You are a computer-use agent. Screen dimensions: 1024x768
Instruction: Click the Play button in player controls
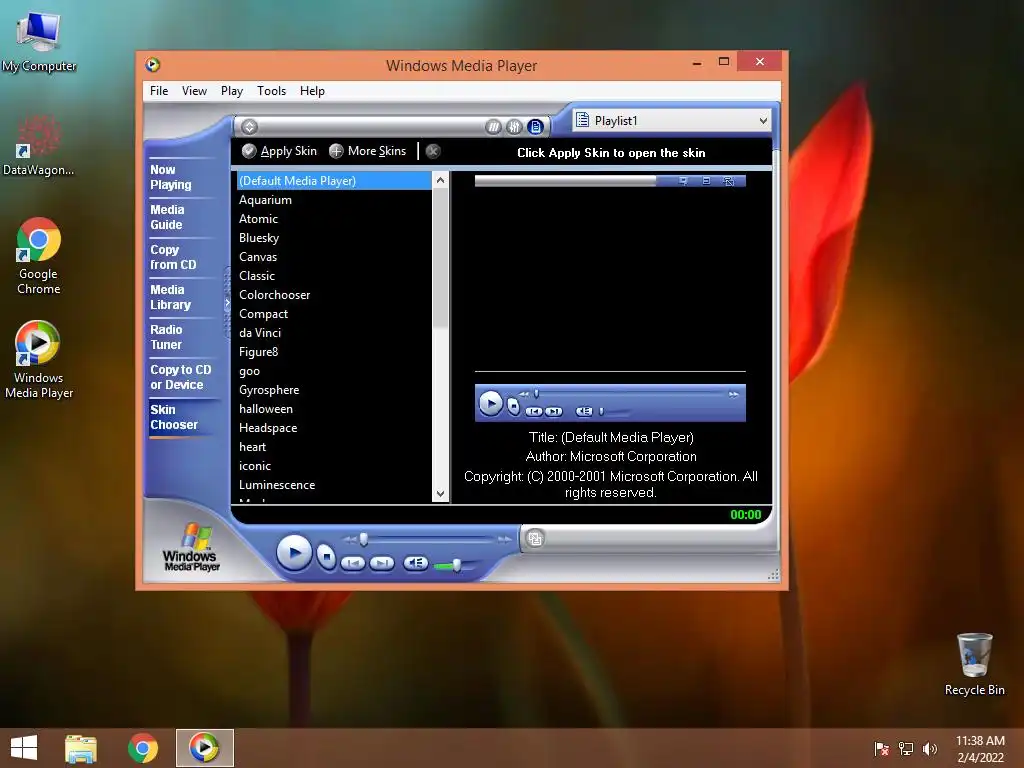tap(294, 553)
